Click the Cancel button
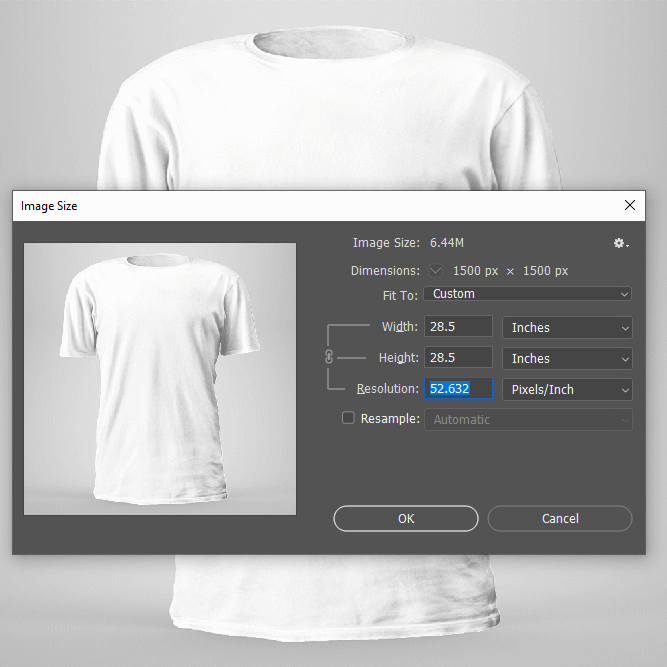667x667 pixels. pyautogui.click(x=560, y=519)
